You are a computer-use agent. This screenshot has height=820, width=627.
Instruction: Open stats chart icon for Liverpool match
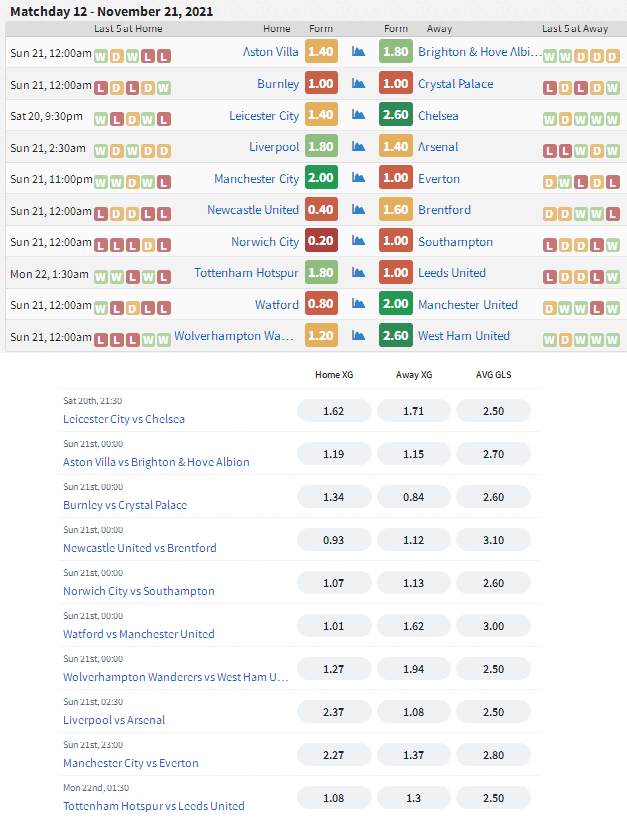(x=358, y=146)
